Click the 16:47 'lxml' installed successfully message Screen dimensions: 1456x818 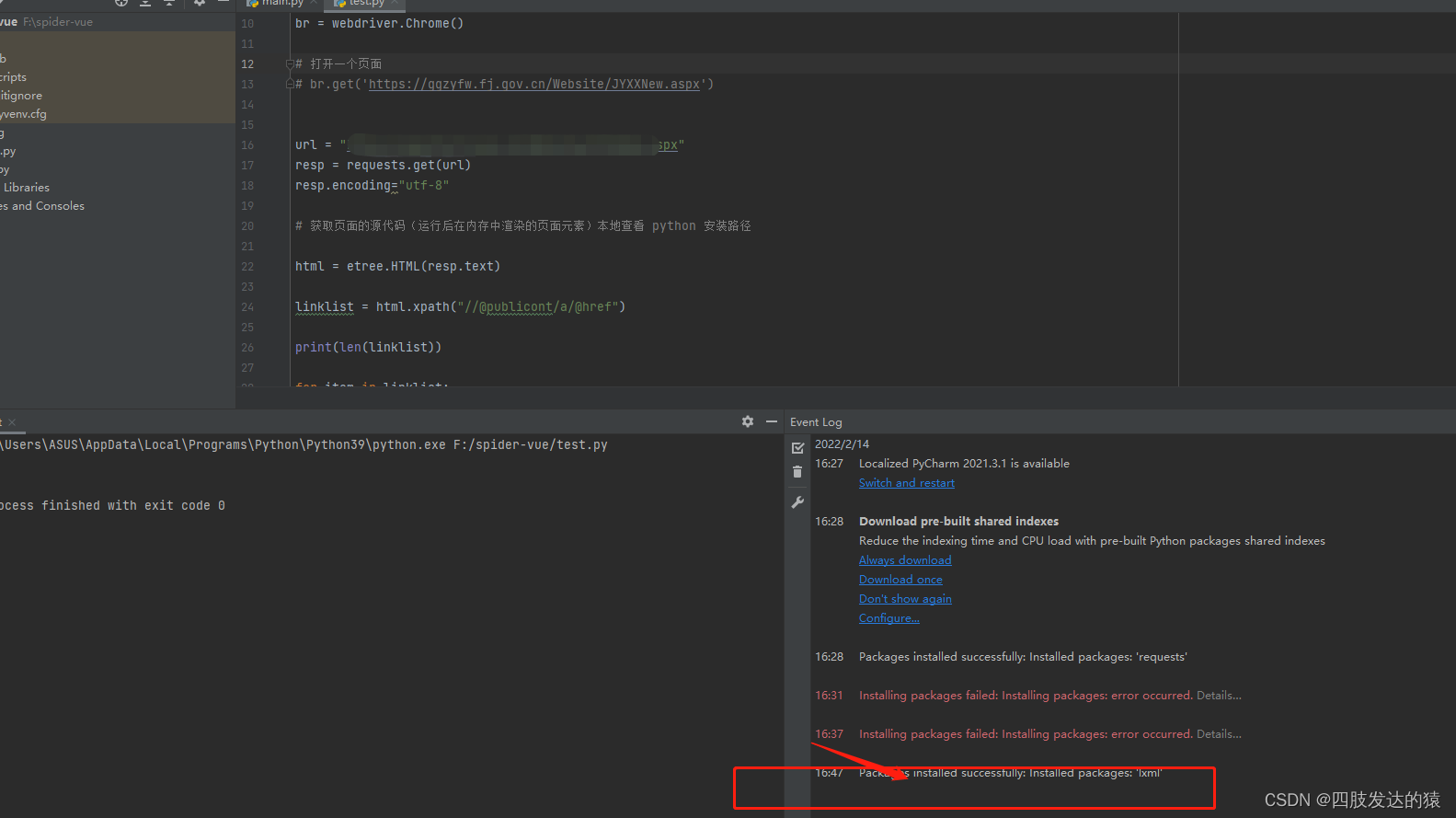coord(1010,773)
